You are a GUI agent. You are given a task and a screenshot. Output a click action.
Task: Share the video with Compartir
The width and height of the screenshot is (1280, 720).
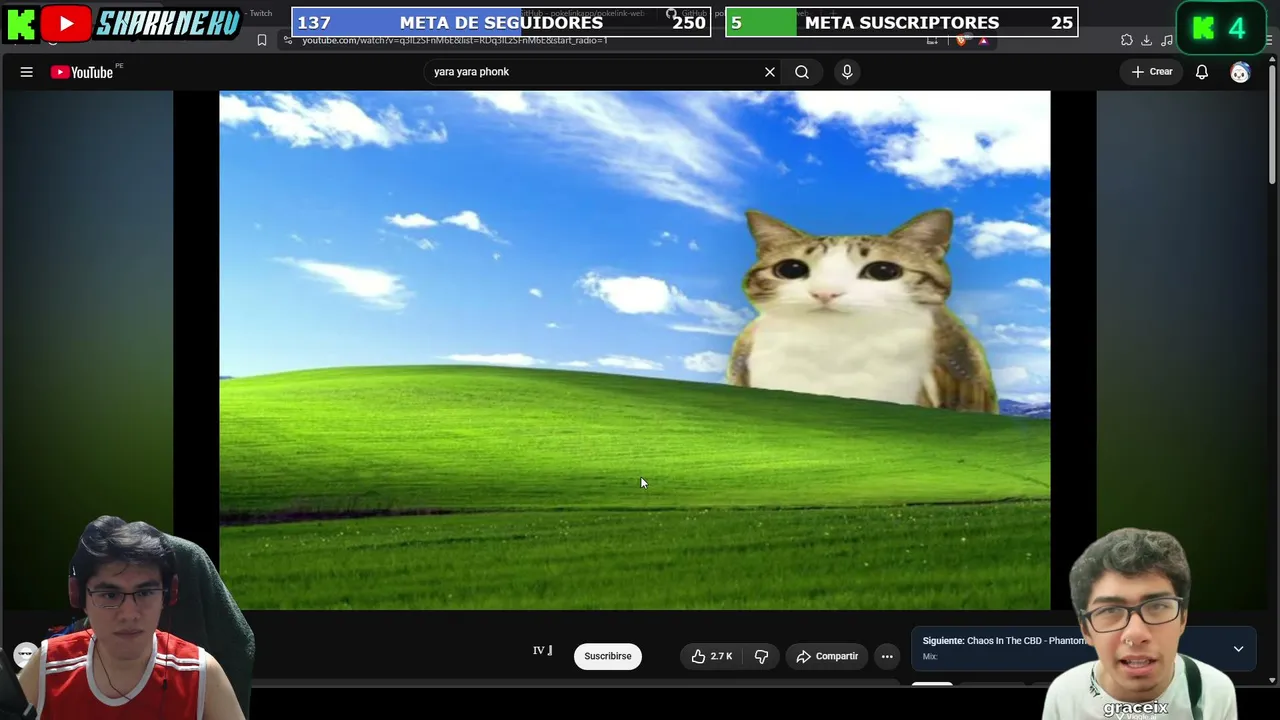coord(827,656)
